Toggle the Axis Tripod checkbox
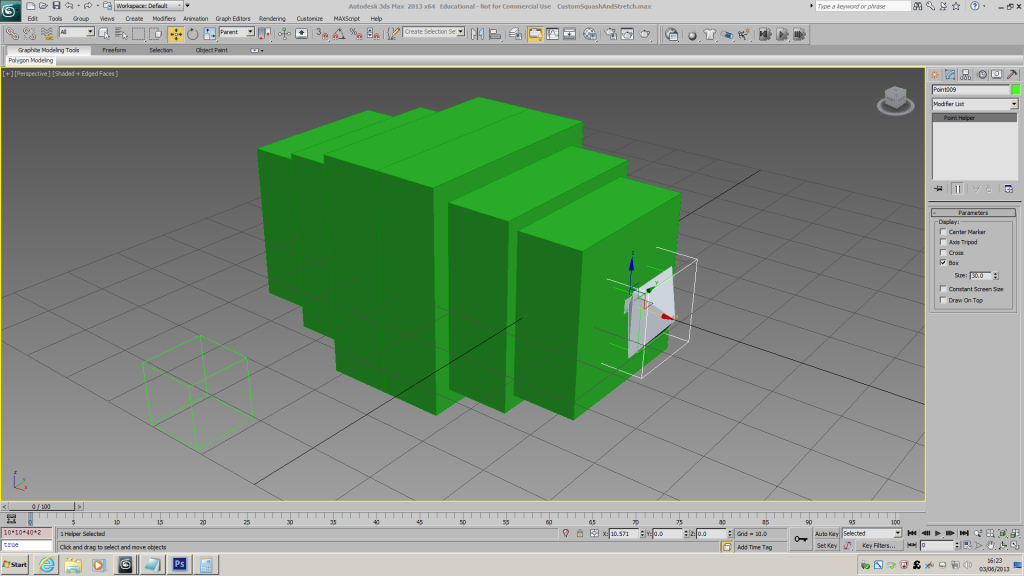1024x576 pixels. pos(942,242)
